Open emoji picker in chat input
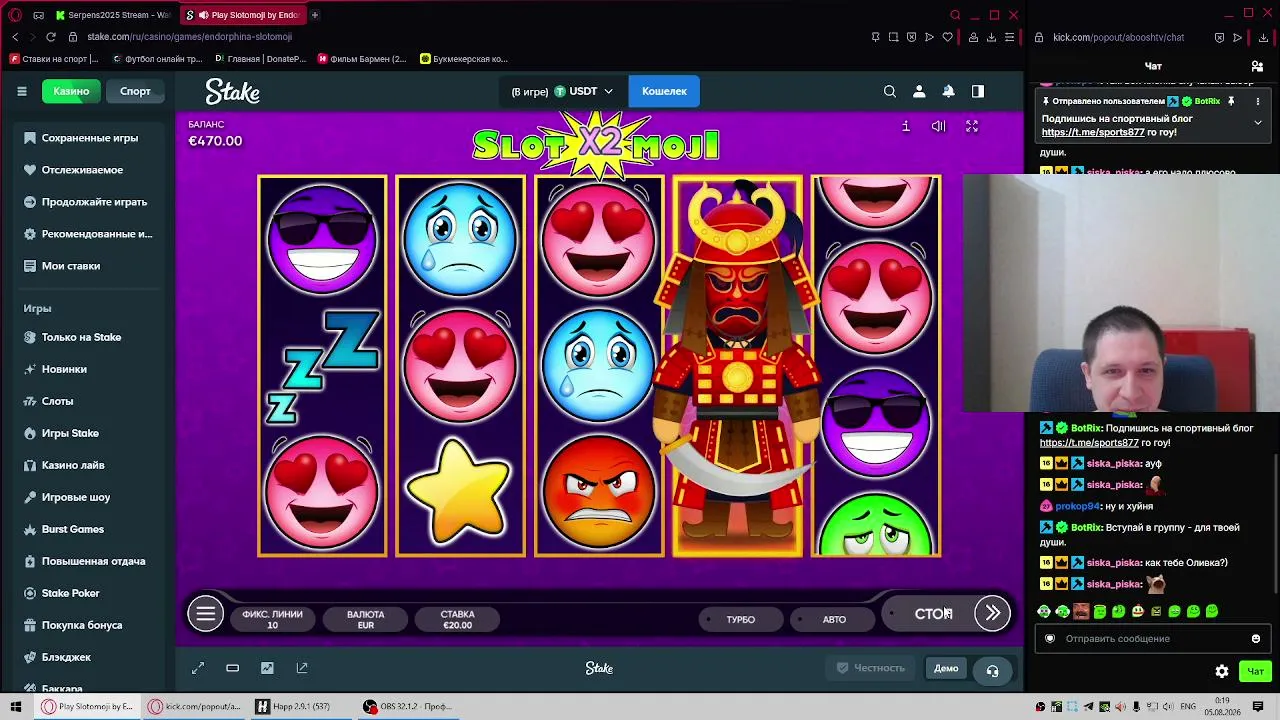1280x720 pixels. [x=1256, y=639]
